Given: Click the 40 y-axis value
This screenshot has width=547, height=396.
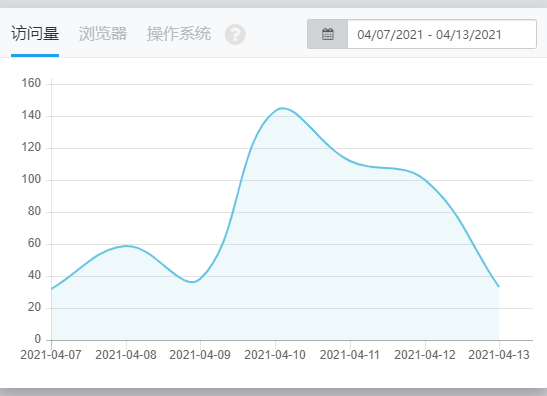Looking at the screenshot, I should coord(35,275).
